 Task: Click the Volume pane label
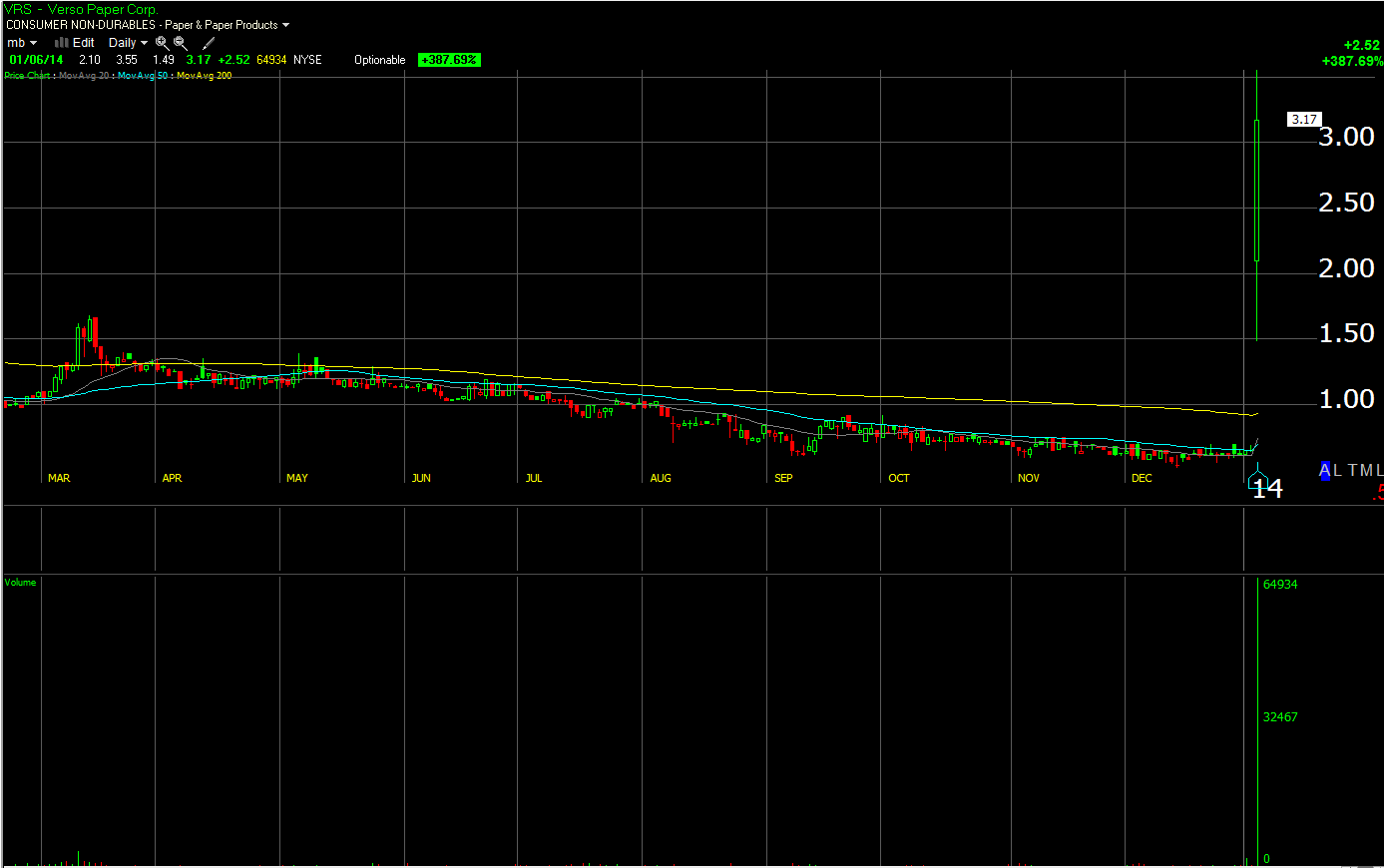(20, 583)
